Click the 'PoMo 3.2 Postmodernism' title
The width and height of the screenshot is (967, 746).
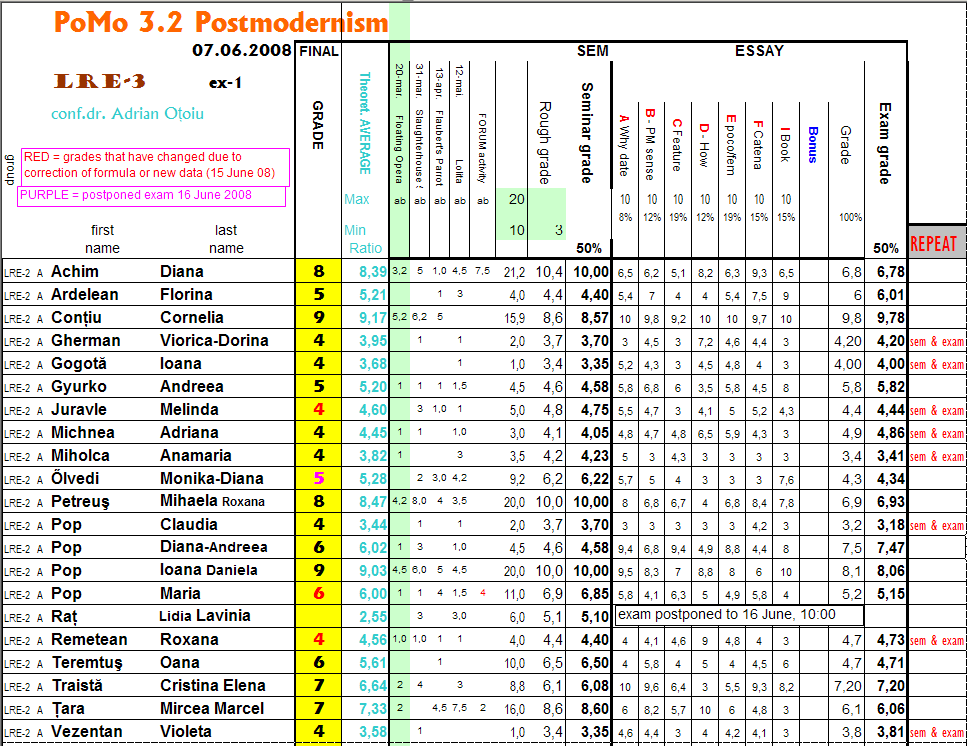tap(221, 22)
